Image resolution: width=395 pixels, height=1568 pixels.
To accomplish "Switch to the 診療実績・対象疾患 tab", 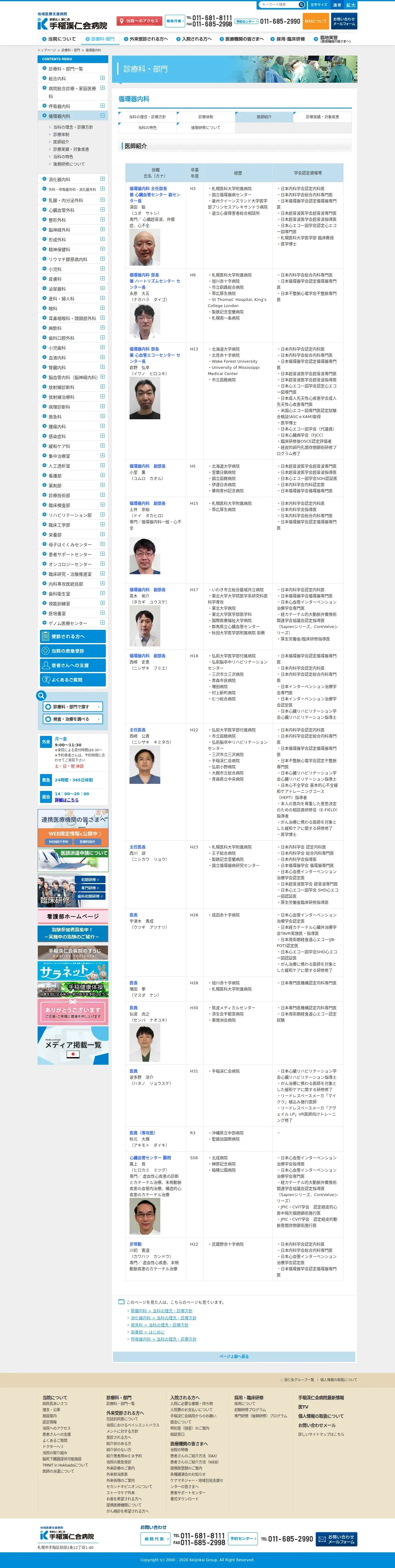I will click(322, 117).
